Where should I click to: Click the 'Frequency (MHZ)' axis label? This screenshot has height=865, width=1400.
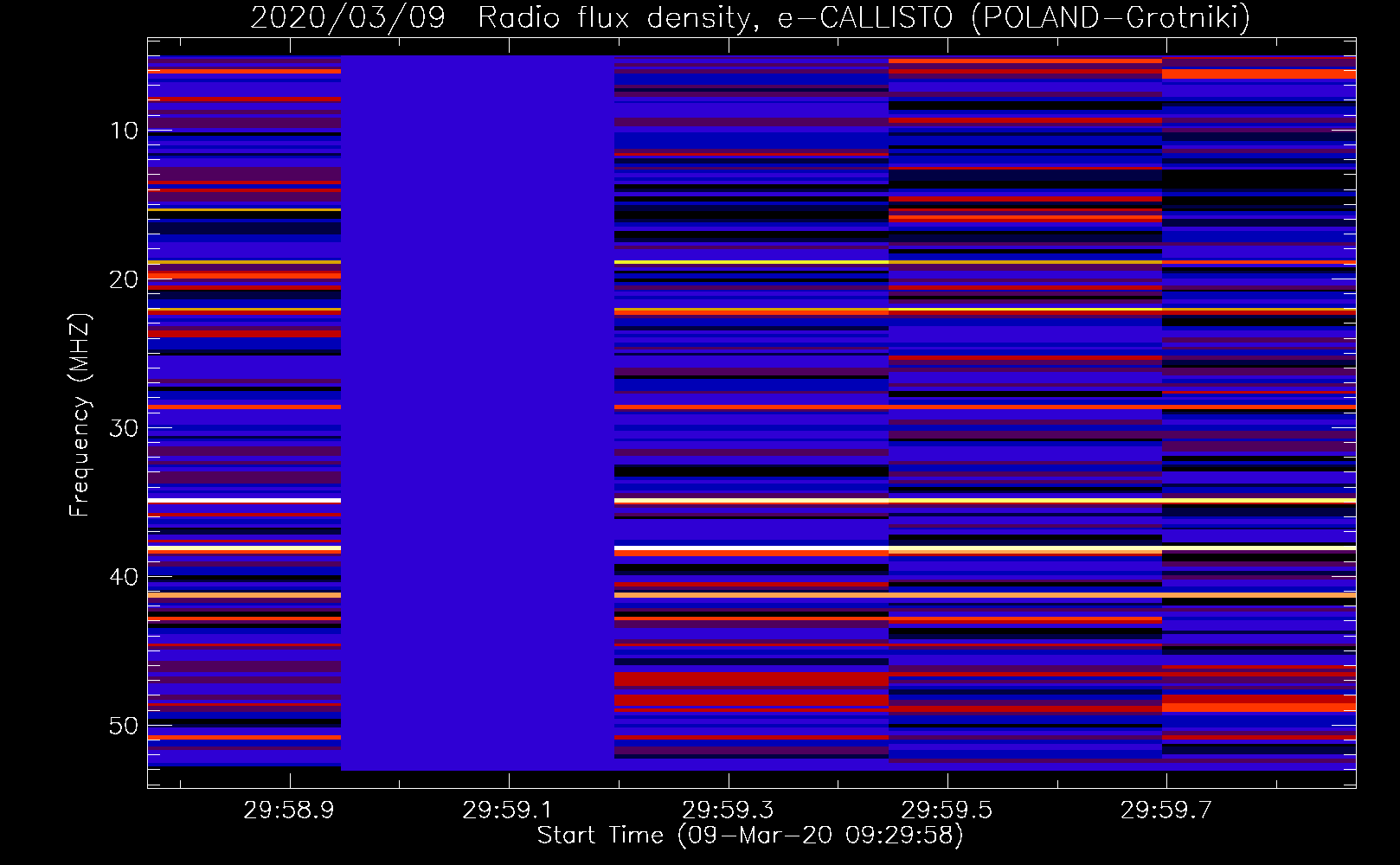point(80,415)
